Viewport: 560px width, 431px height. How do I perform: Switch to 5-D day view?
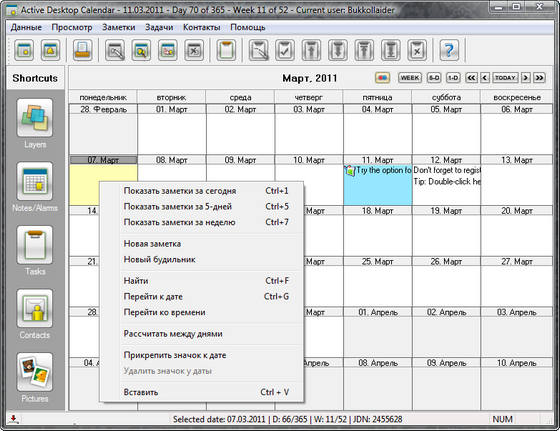[x=434, y=78]
